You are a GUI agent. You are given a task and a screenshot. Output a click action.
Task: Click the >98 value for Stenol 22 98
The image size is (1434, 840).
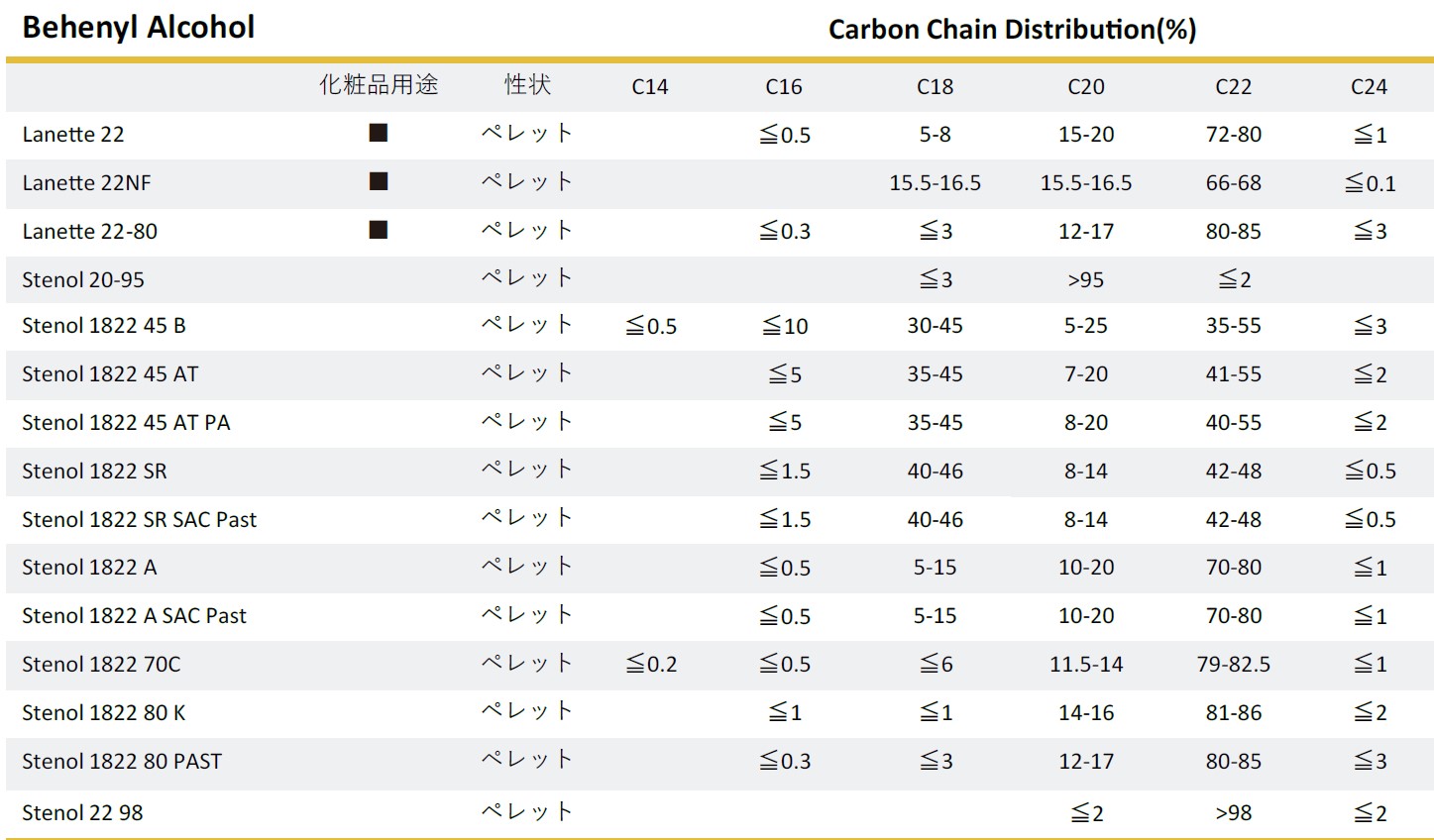1234,813
